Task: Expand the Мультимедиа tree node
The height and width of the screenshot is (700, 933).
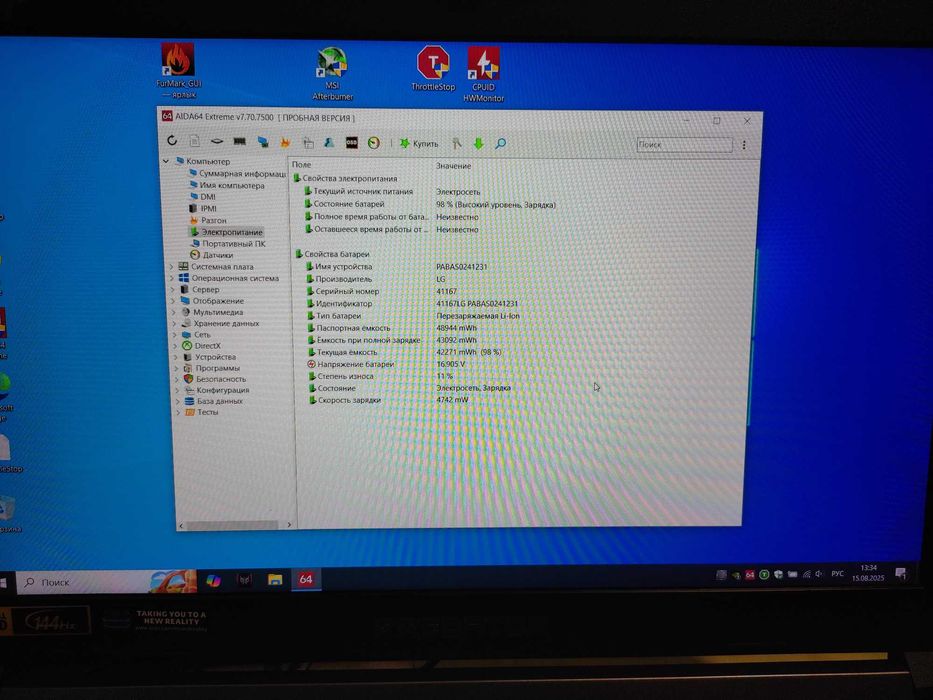Action: tap(174, 312)
